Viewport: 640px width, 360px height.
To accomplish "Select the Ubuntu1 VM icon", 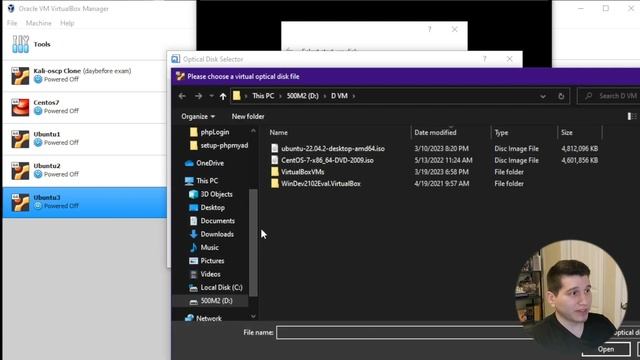I will point(20,139).
